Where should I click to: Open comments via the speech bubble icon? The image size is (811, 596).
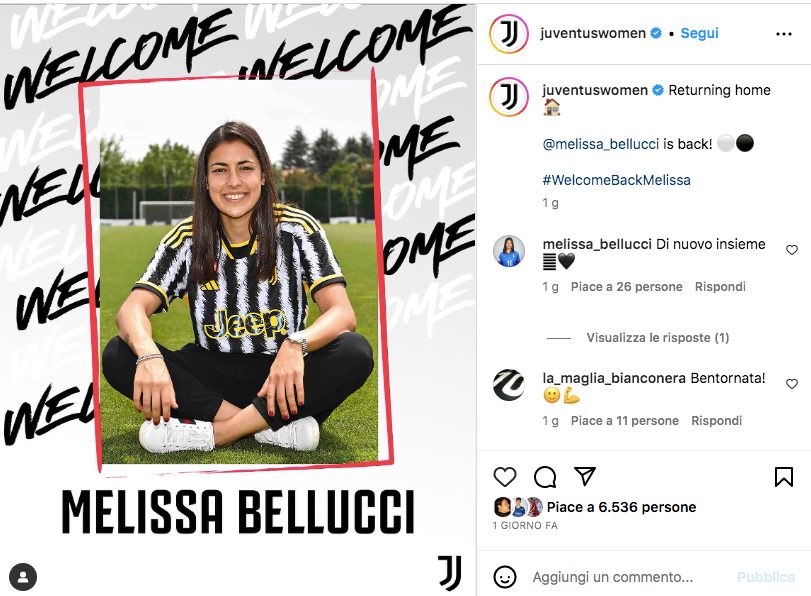tap(545, 477)
